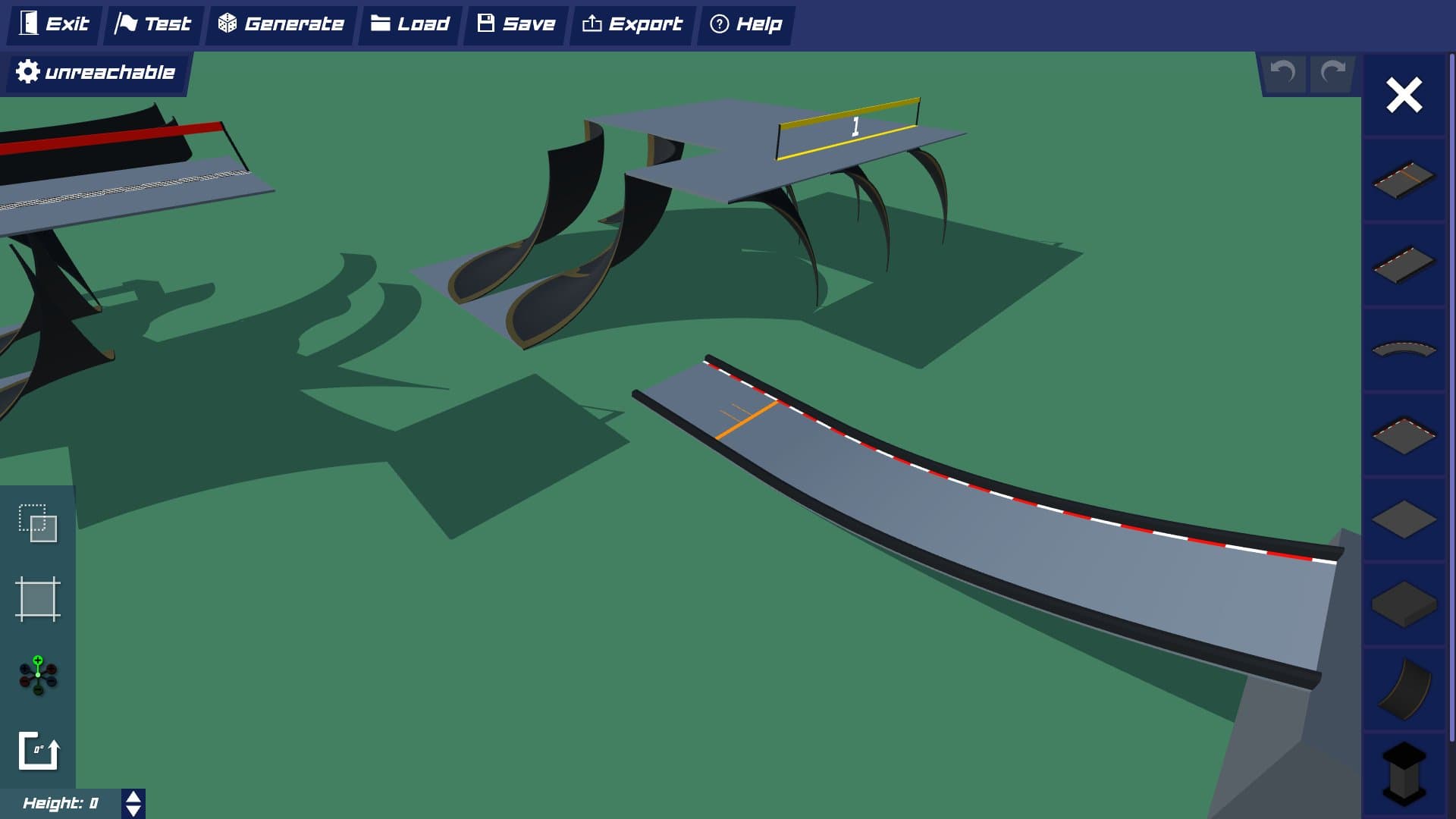Select the curved road piece

(x=1404, y=350)
